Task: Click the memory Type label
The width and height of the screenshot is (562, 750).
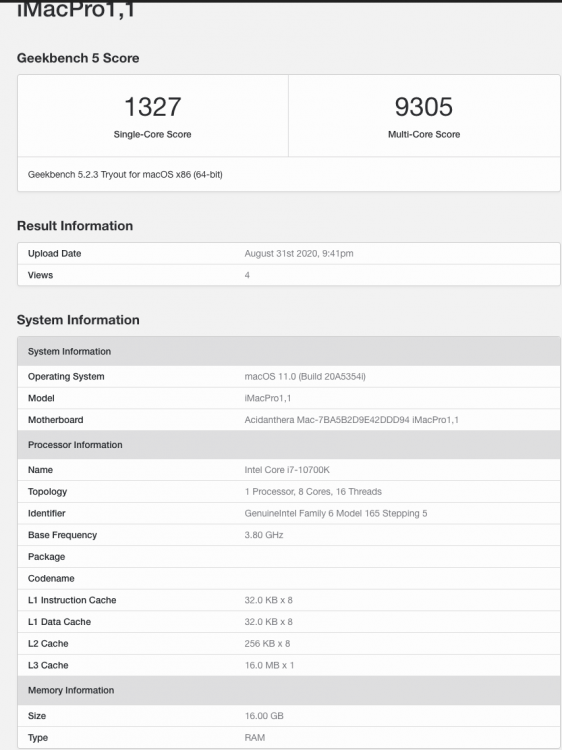Action: pyautogui.click(x=38, y=738)
